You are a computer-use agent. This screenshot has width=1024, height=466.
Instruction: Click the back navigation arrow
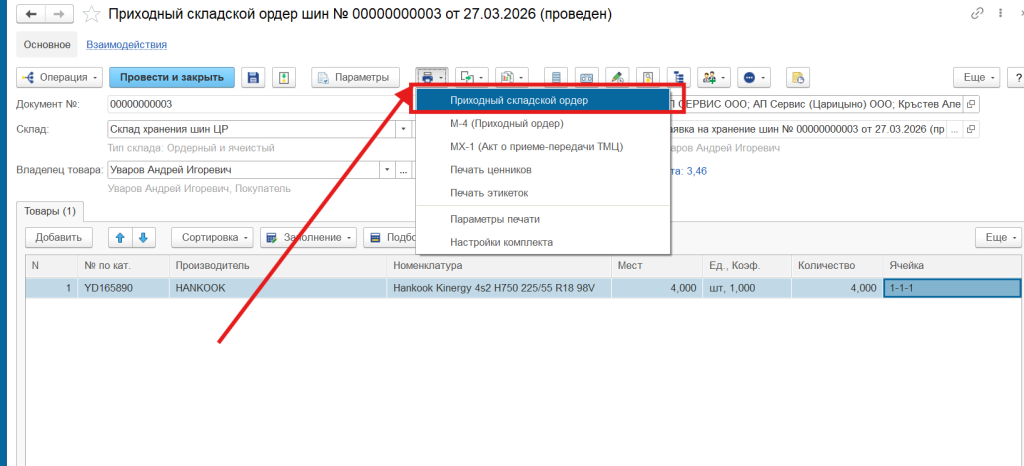(31, 14)
